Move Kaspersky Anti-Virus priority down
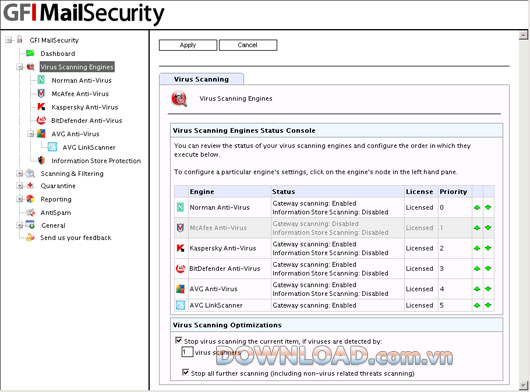530x392 pixels. pyautogui.click(x=488, y=248)
